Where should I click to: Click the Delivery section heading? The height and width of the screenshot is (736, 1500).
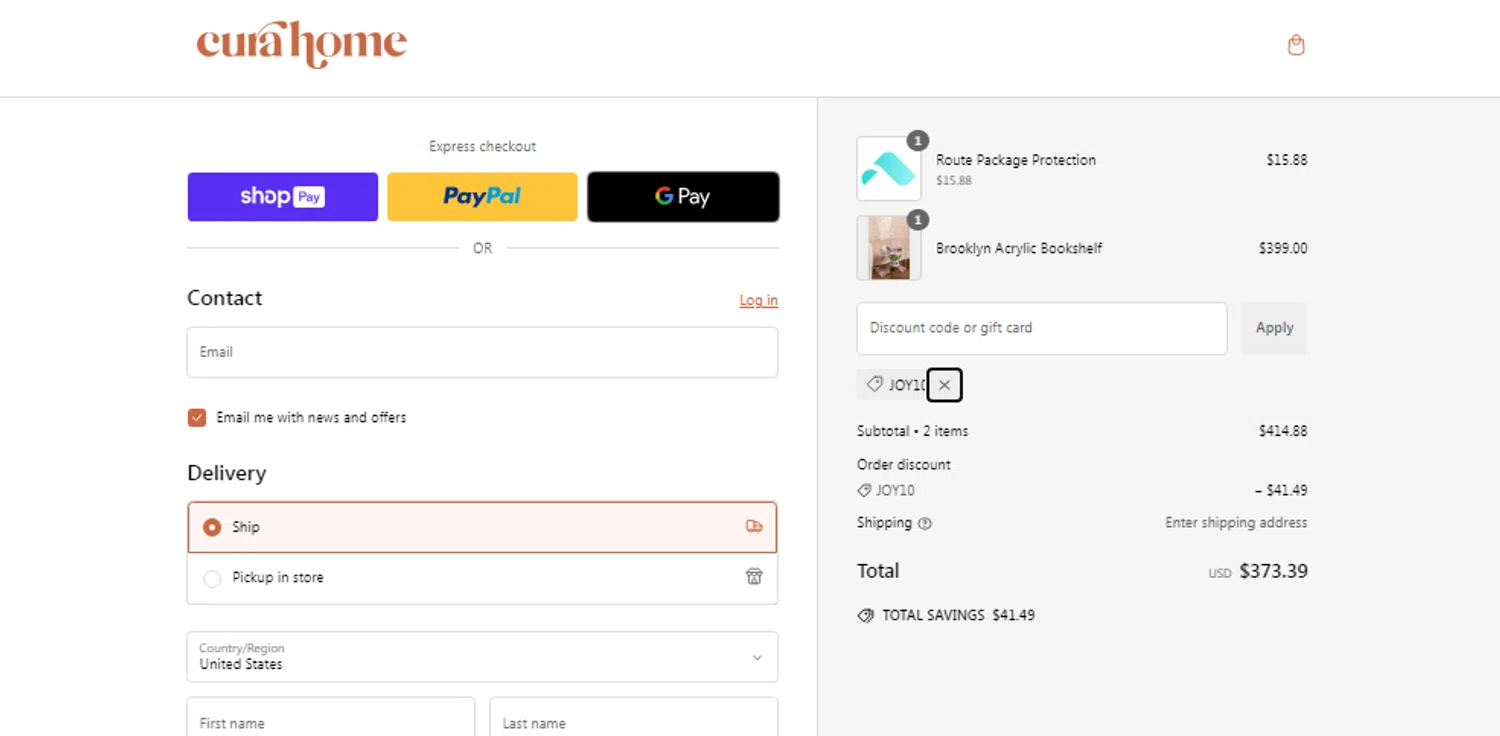click(x=227, y=473)
